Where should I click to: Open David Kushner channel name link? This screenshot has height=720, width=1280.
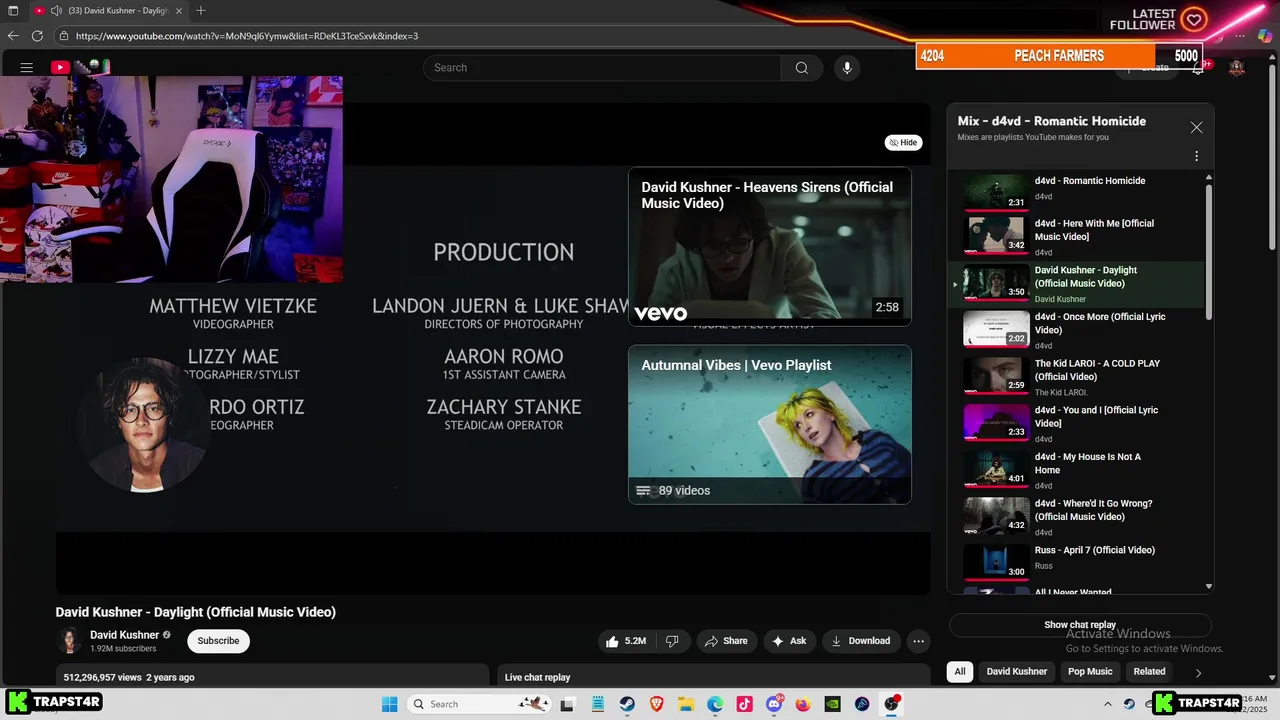pos(124,635)
